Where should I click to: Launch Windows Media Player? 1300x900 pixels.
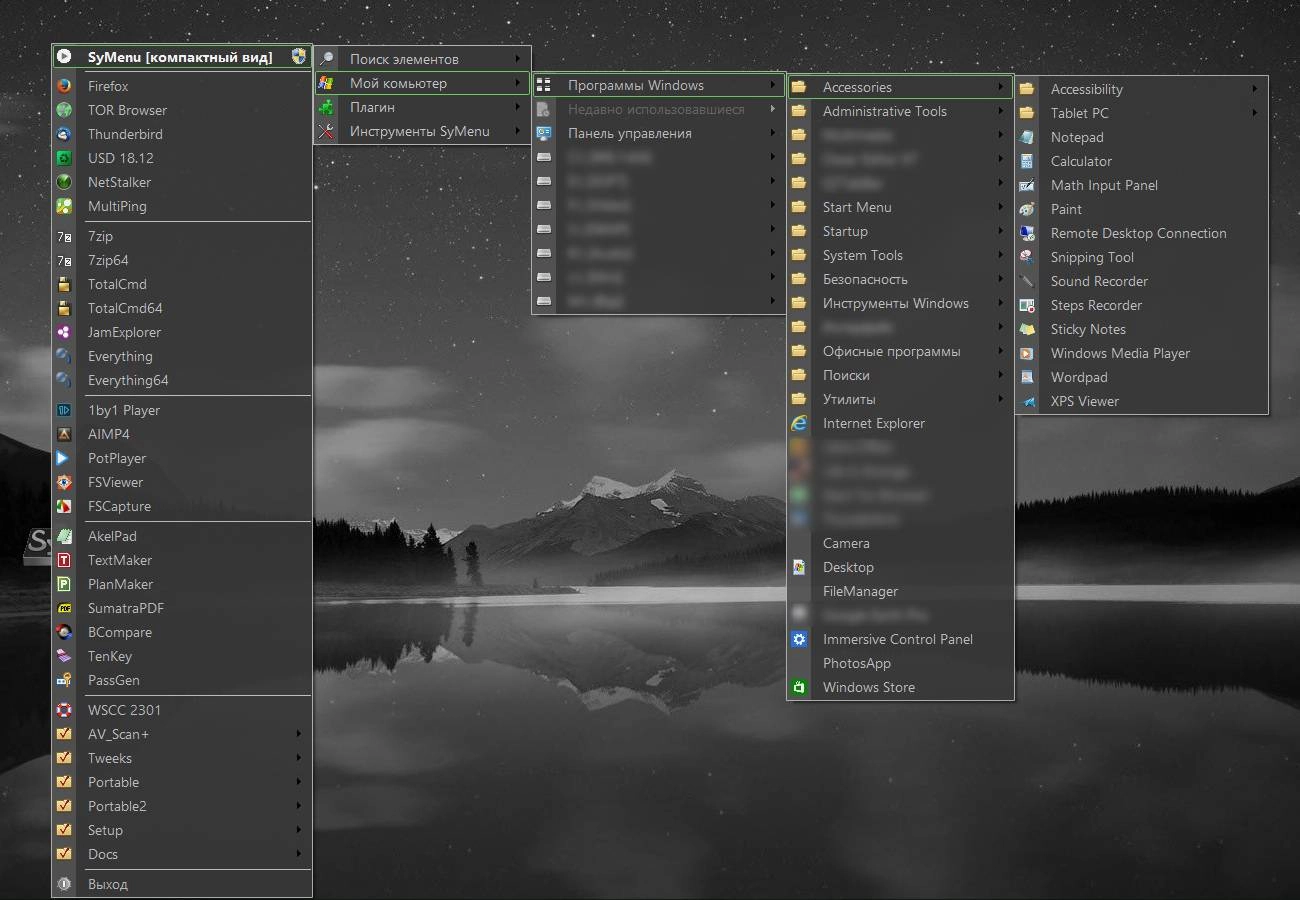point(1142,353)
